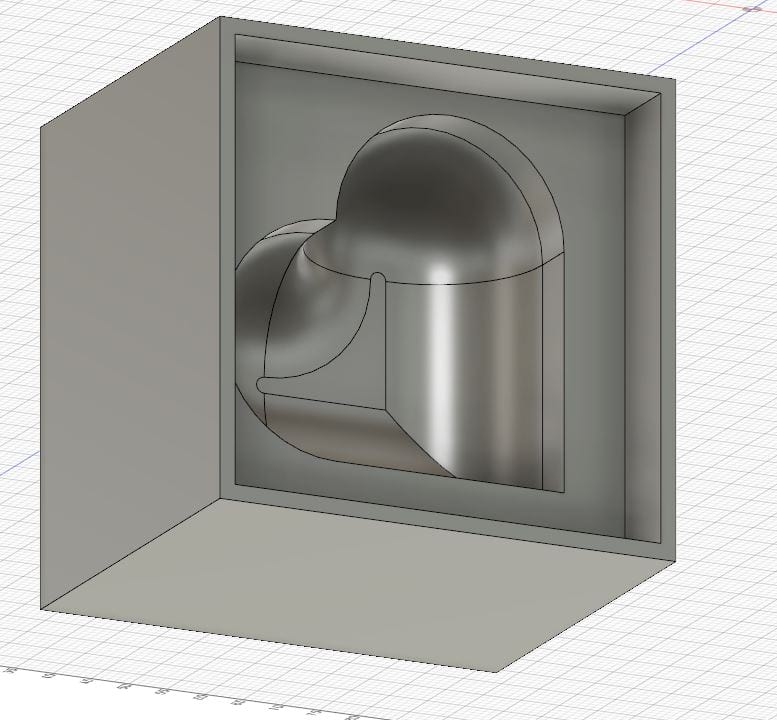Select the right inner side wall of the recess
This screenshot has width=777, height=720.
tap(643, 317)
